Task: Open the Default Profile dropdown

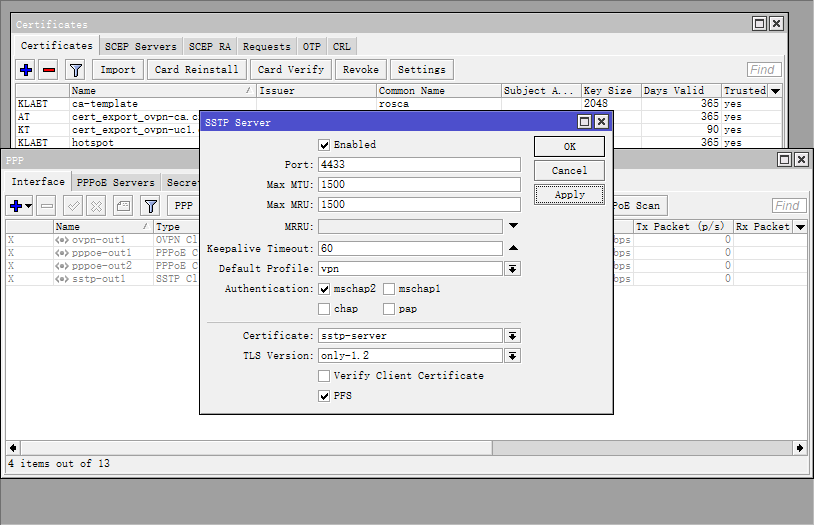Action: [512, 269]
